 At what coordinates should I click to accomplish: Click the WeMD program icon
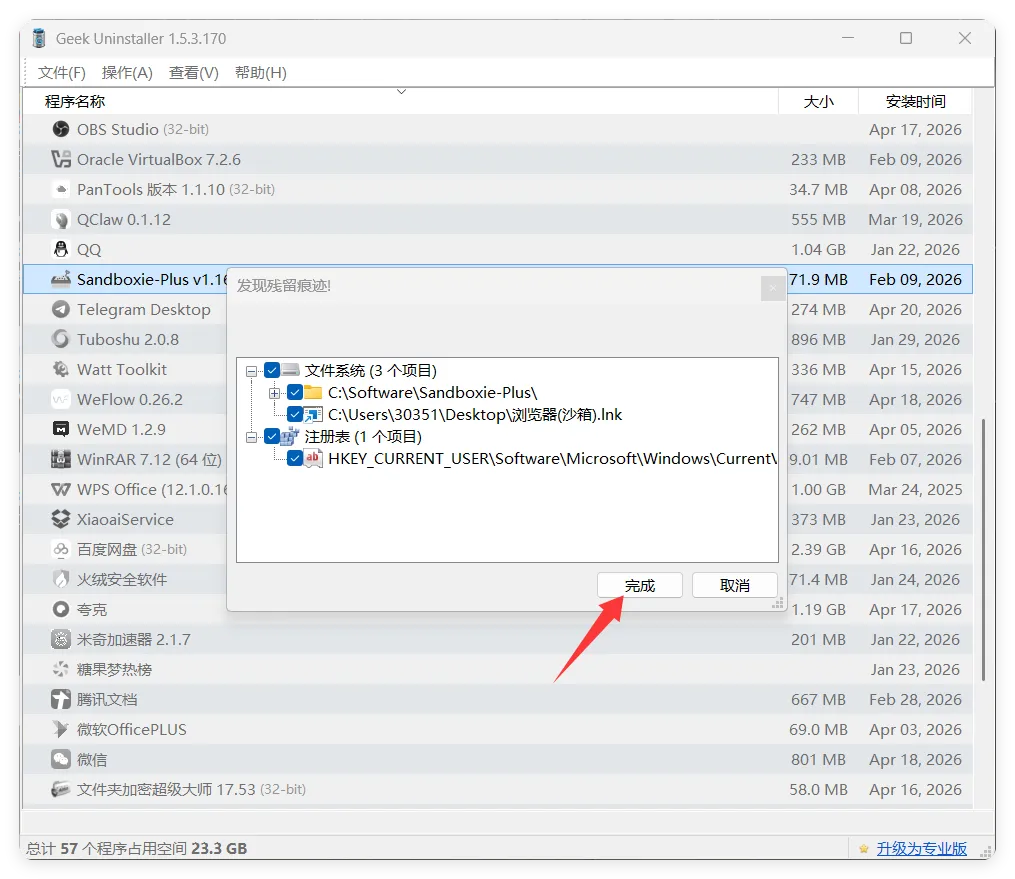(61, 429)
